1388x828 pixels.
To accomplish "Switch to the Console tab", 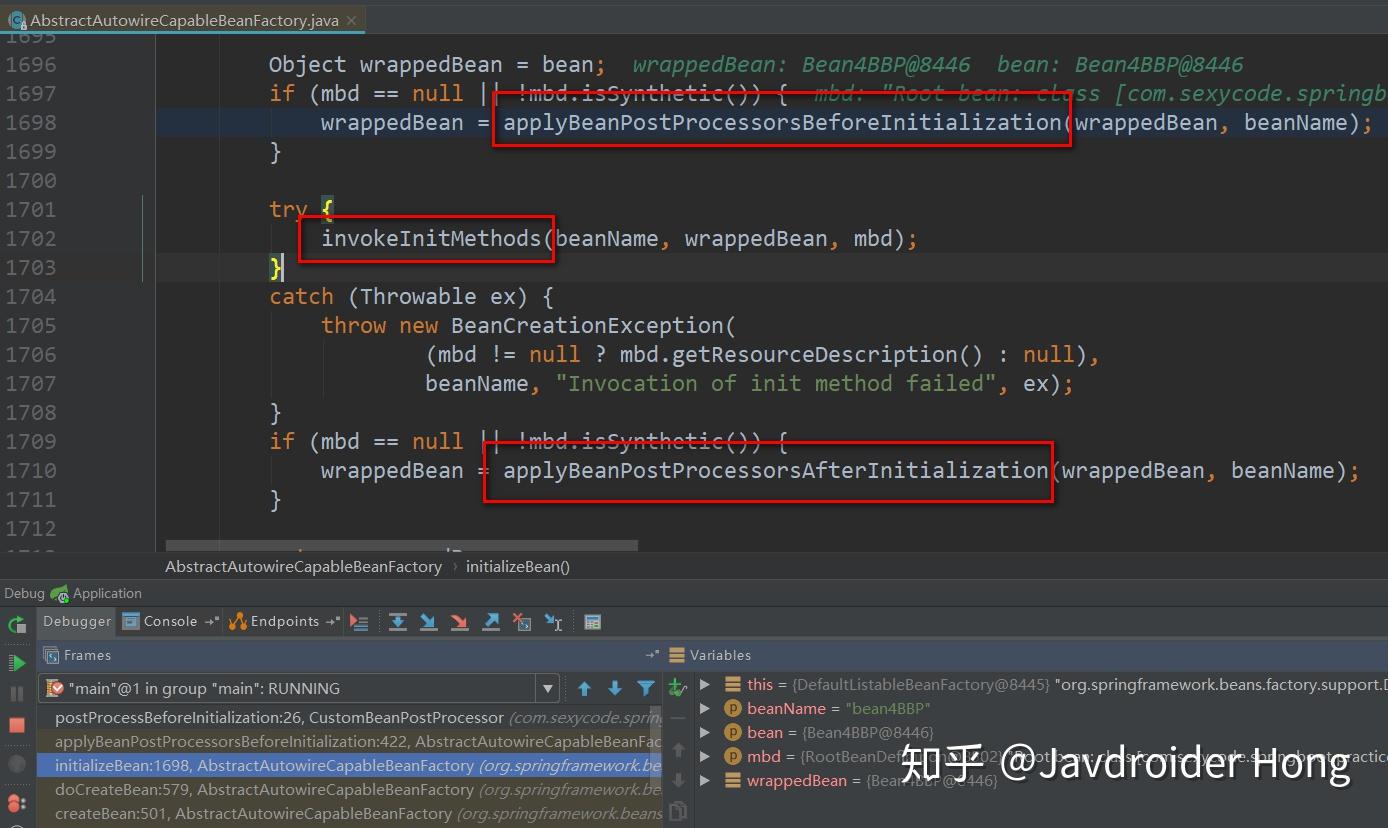I will [169, 621].
